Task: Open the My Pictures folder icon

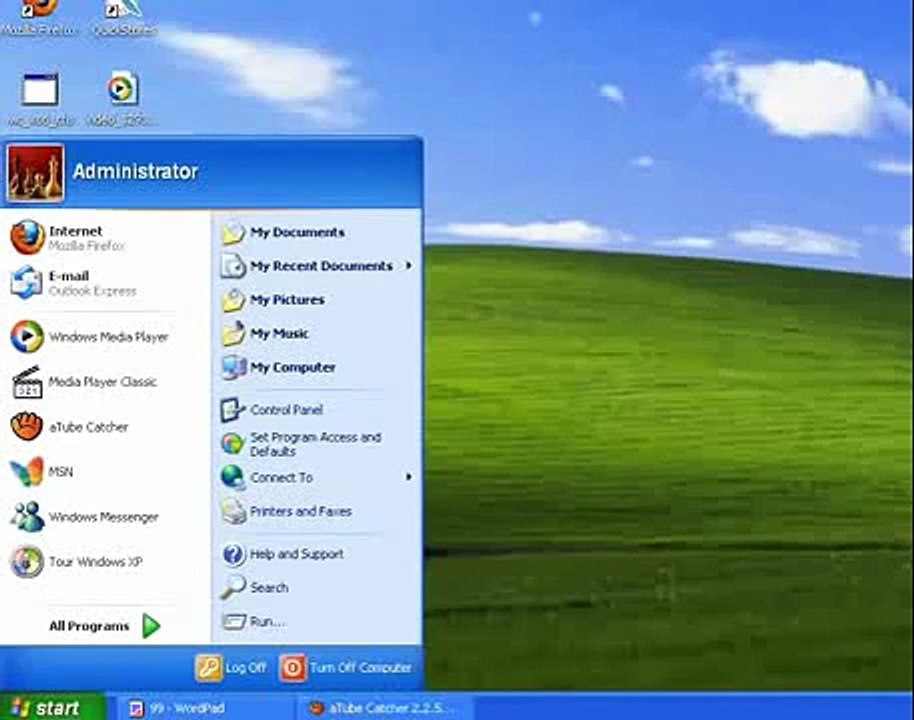Action: click(x=233, y=300)
